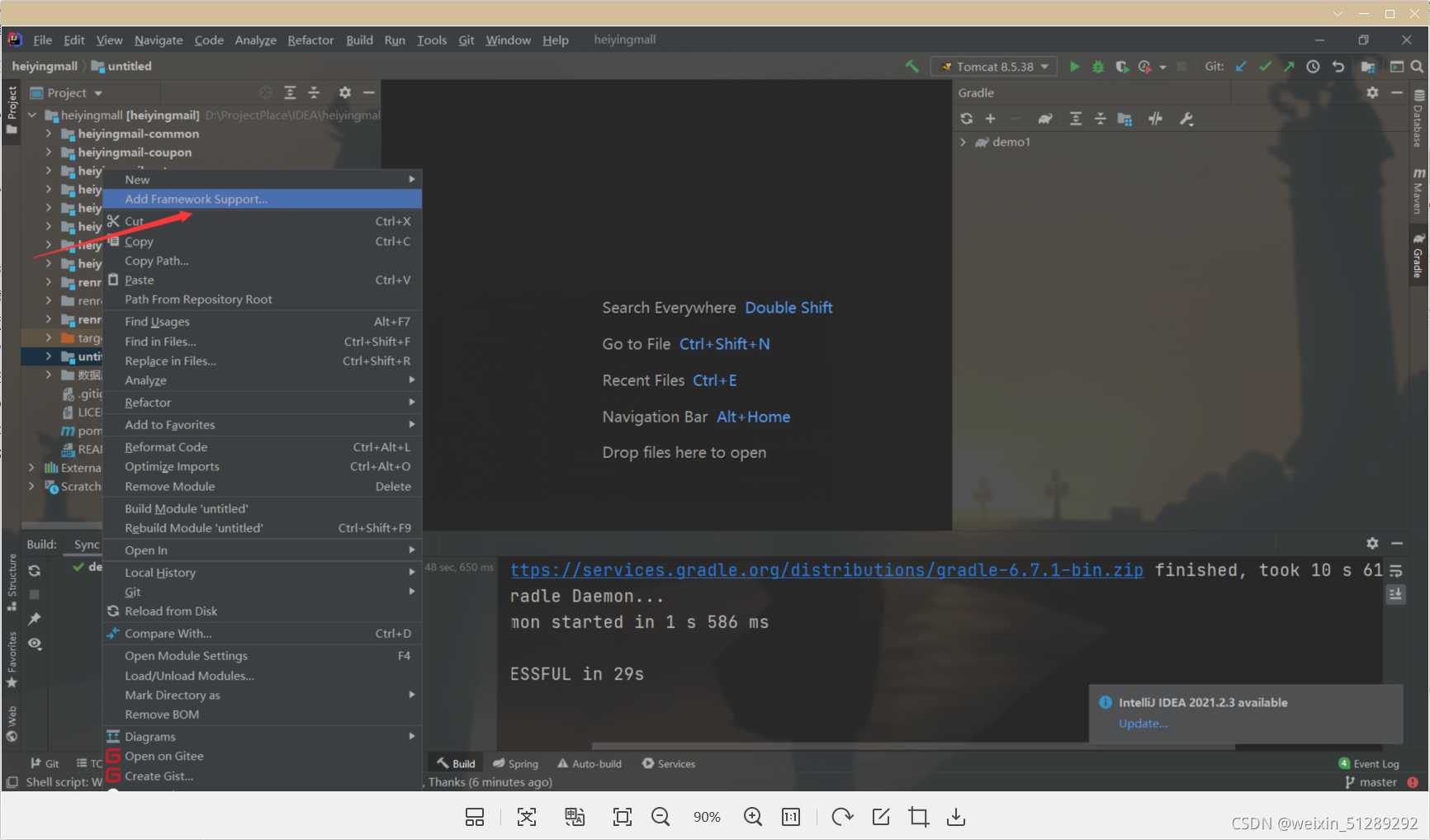This screenshot has width=1430, height=840.
Task: Pin the Build tab with pin icon
Action: [35, 619]
